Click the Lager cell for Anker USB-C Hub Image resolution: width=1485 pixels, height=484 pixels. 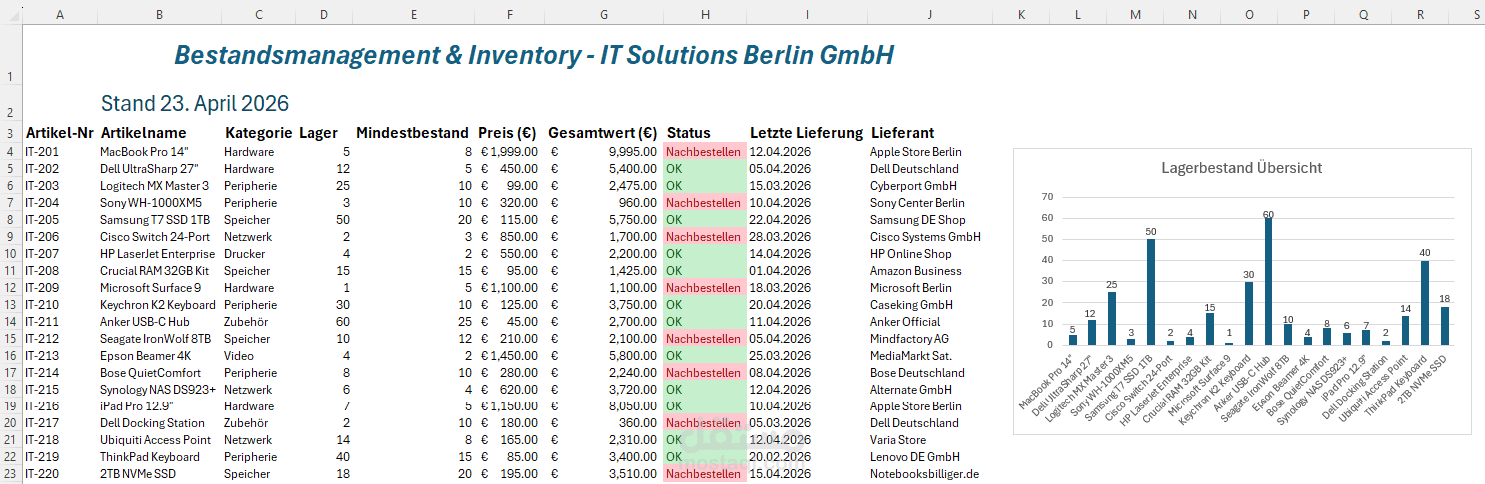tap(325, 322)
